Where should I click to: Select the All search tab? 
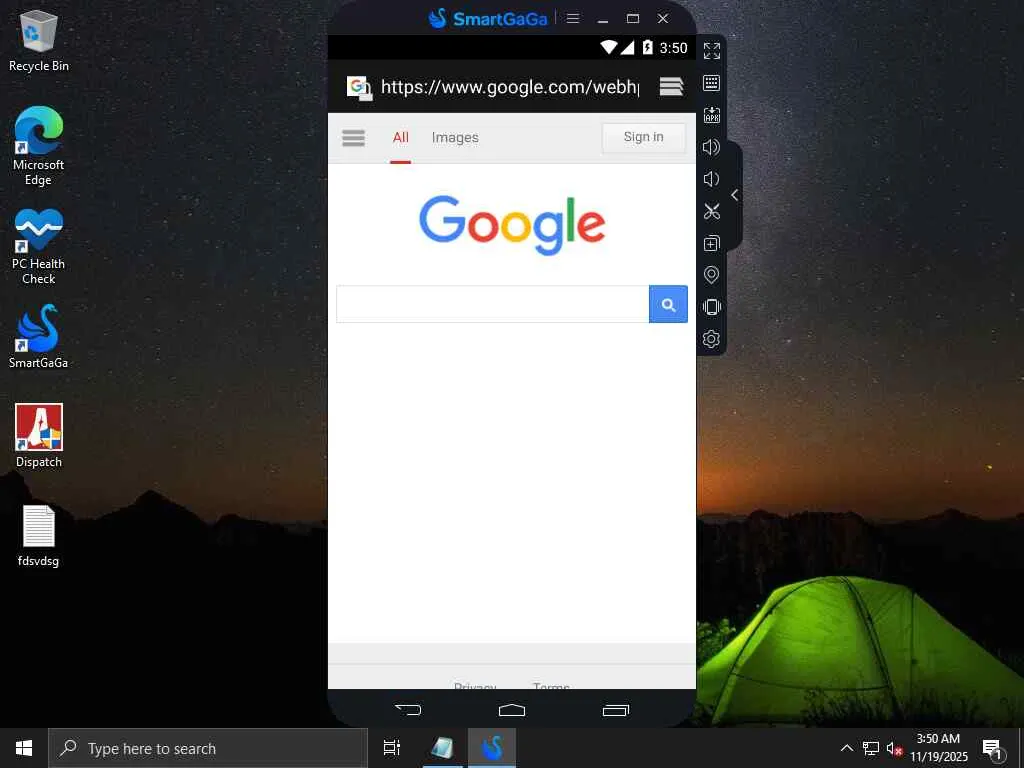click(x=400, y=138)
